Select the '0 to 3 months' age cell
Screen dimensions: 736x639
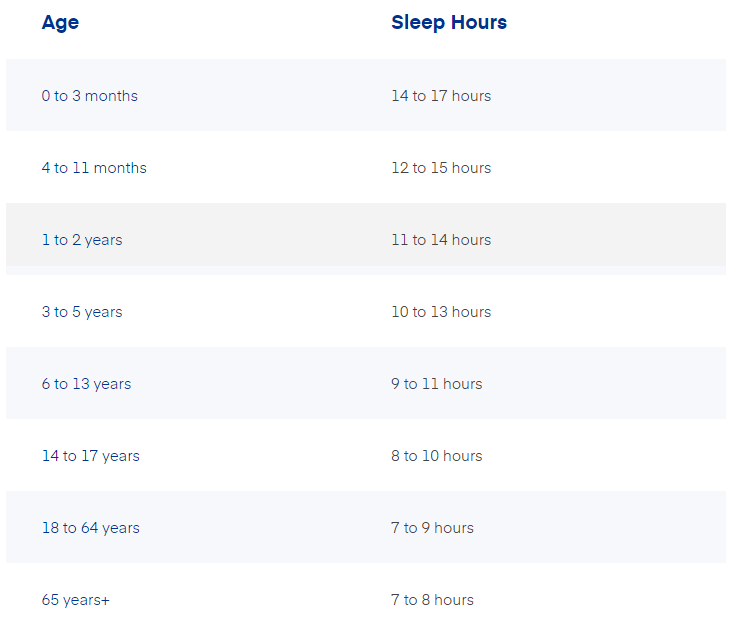pos(90,96)
